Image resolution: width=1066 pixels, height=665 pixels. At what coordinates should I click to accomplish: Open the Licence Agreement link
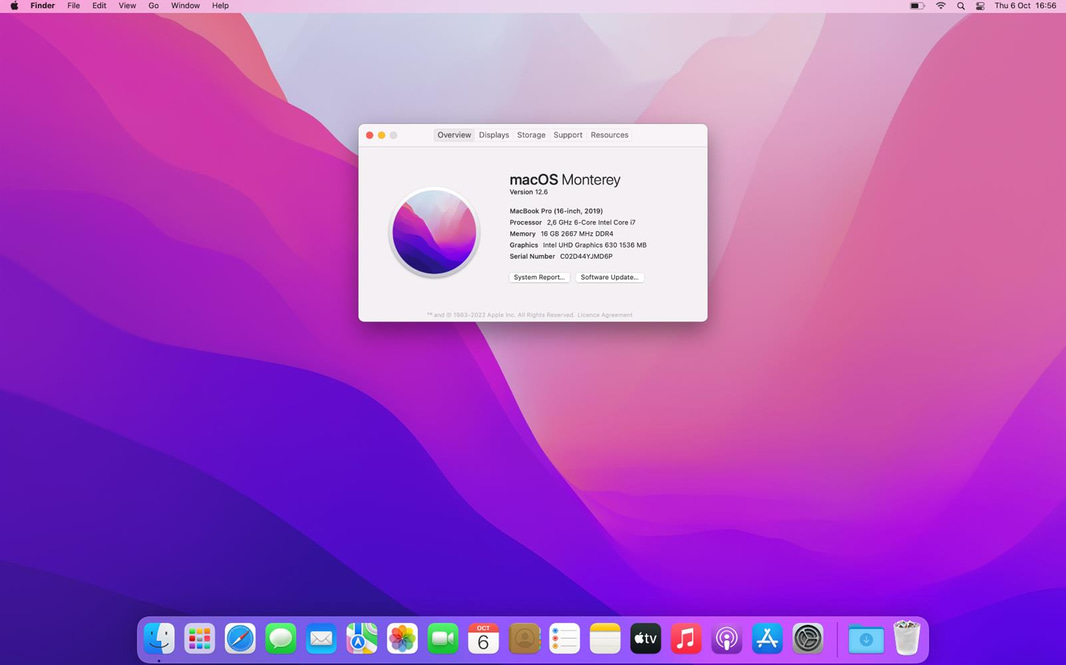[604, 315]
